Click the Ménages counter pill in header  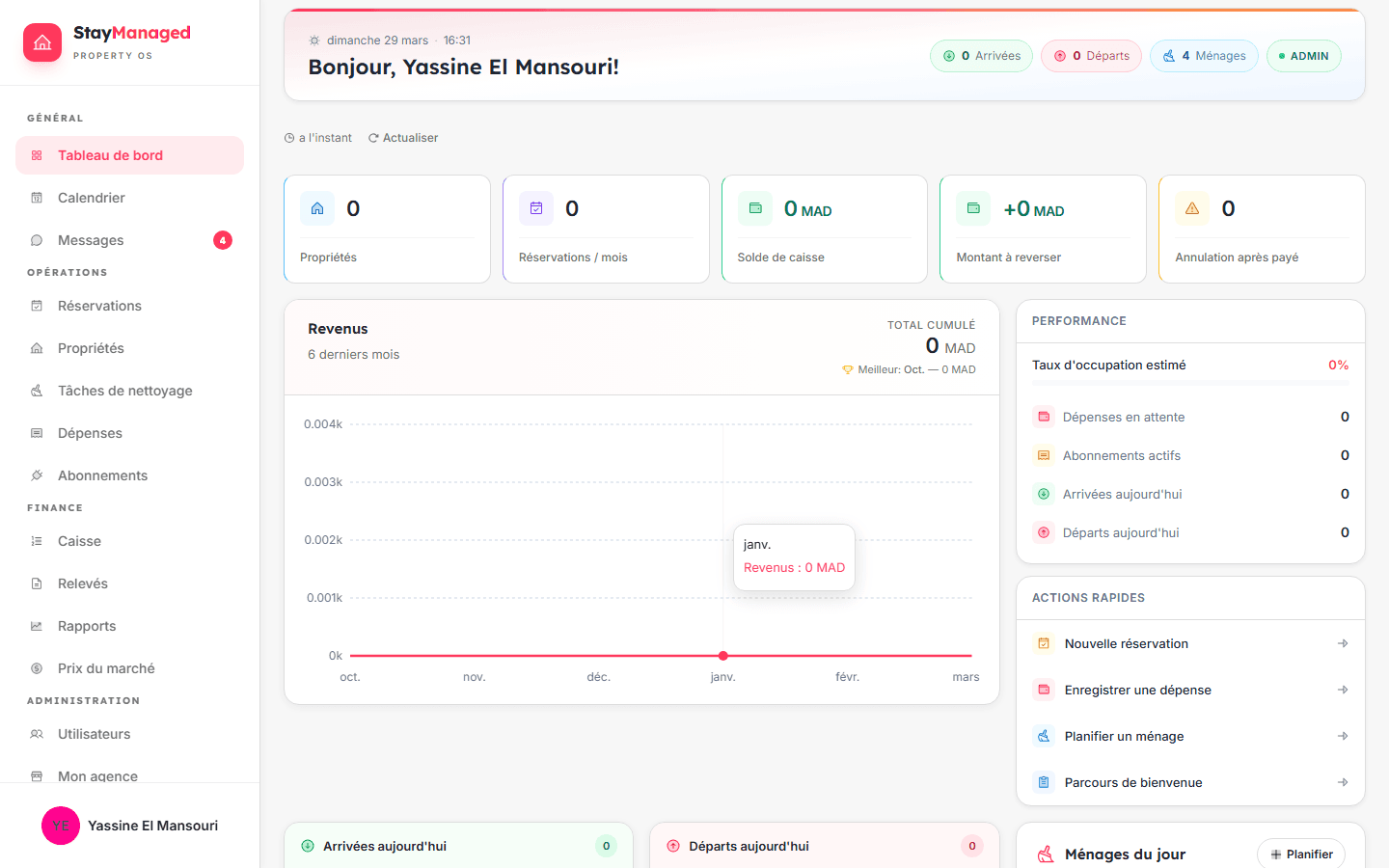pos(1204,56)
